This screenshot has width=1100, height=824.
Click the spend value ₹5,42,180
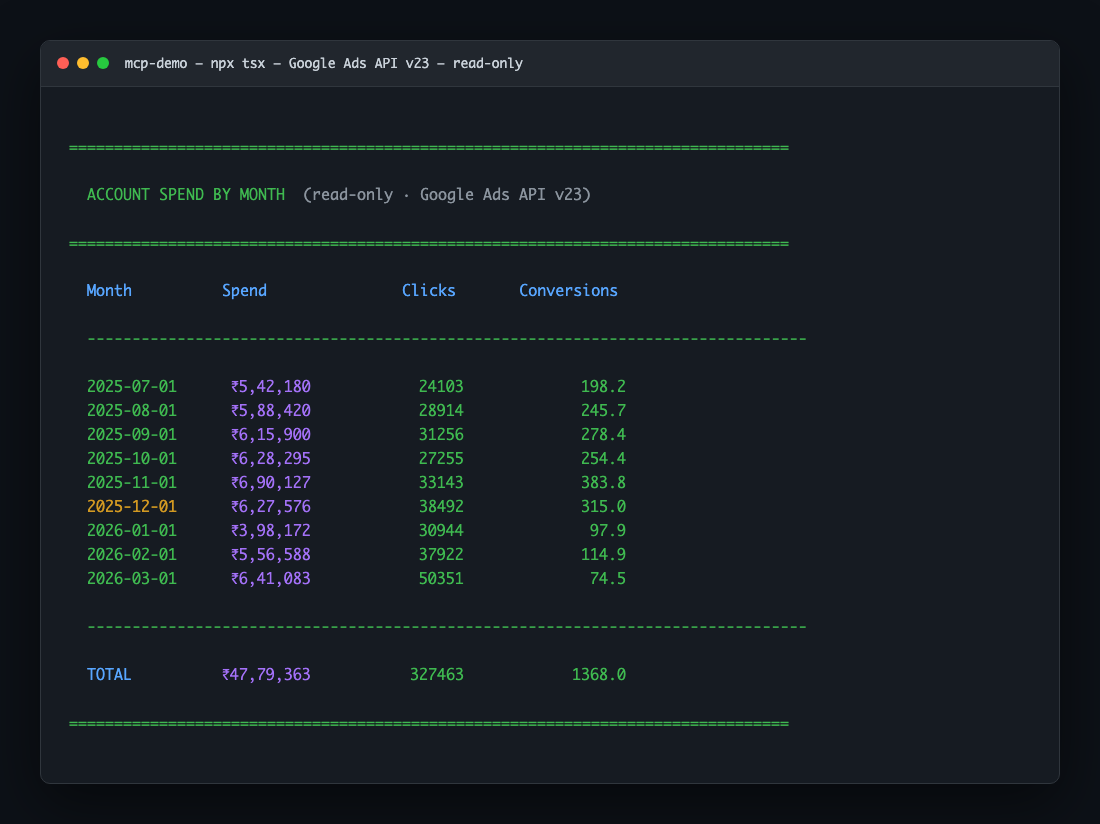click(x=271, y=386)
